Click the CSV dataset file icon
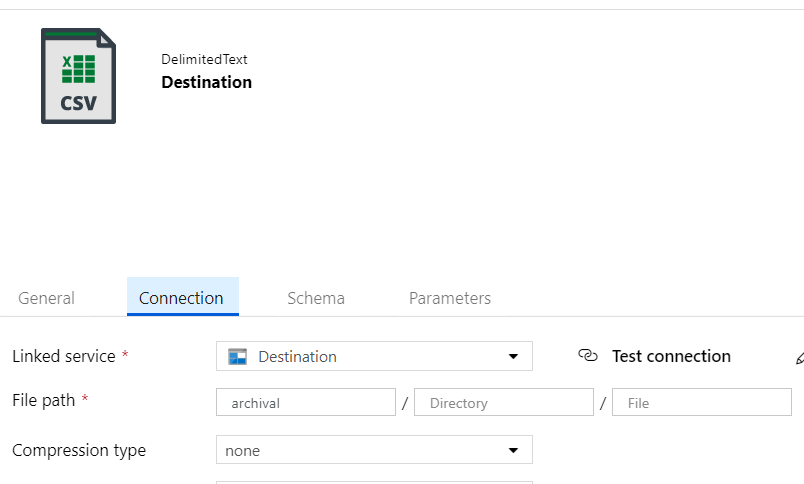 pos(78,76)
